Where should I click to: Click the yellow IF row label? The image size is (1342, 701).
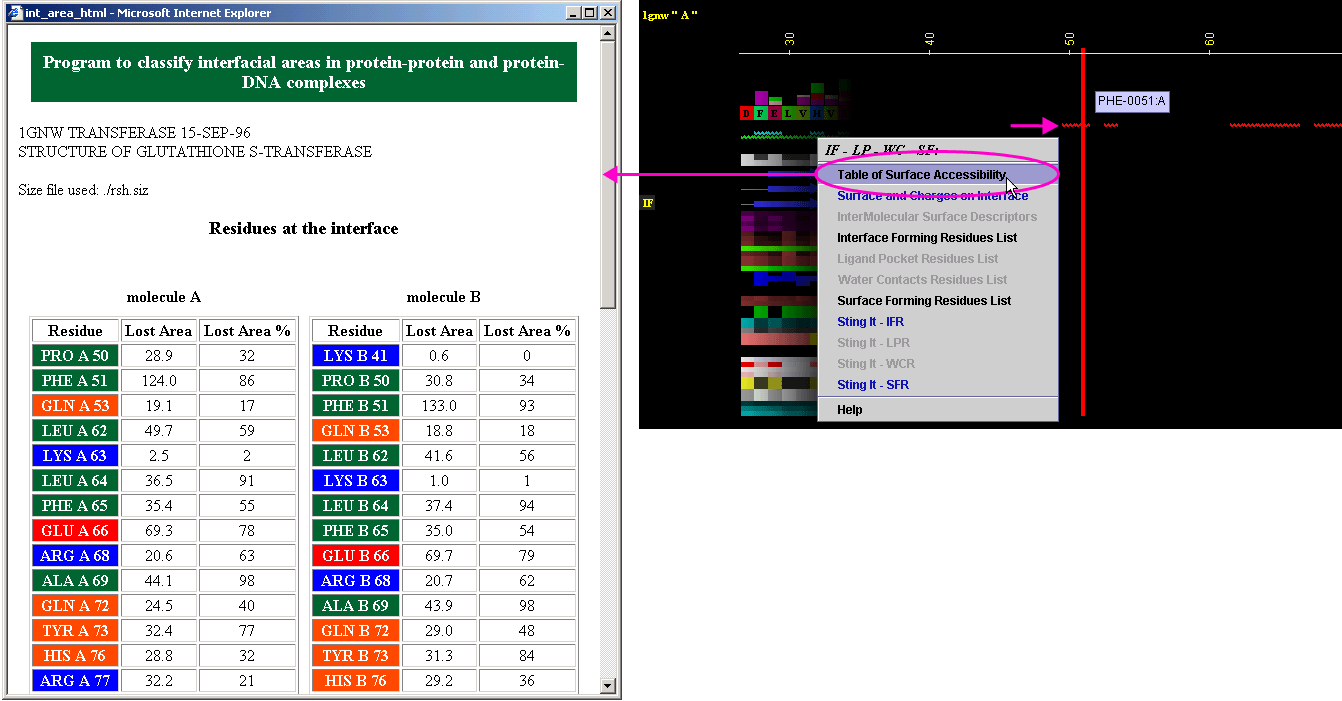point(648,203)
